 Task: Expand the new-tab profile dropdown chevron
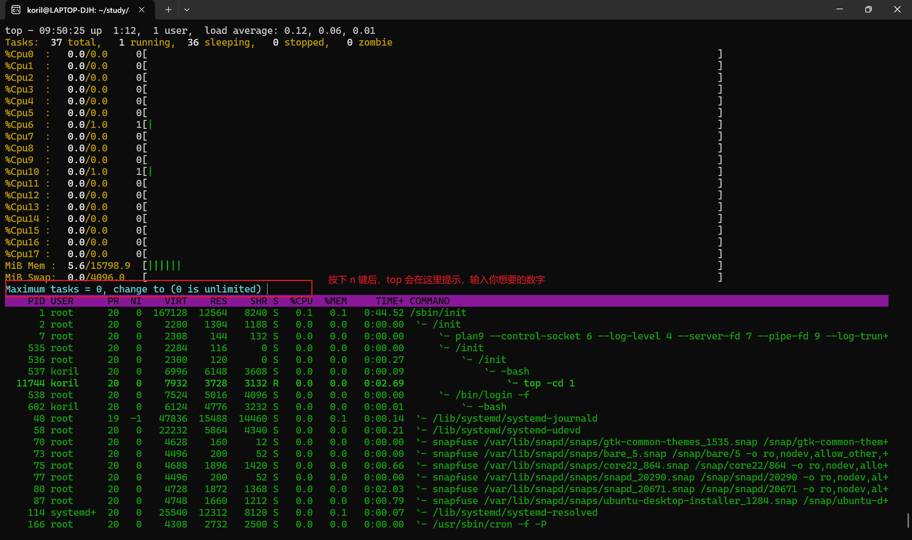point(187,10)
